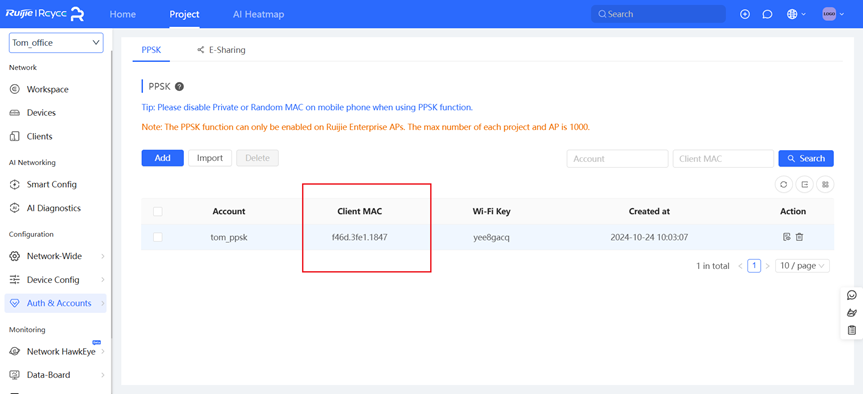Click the Created at column header
The width and height of the screenshot is (863, 394).
649,211
